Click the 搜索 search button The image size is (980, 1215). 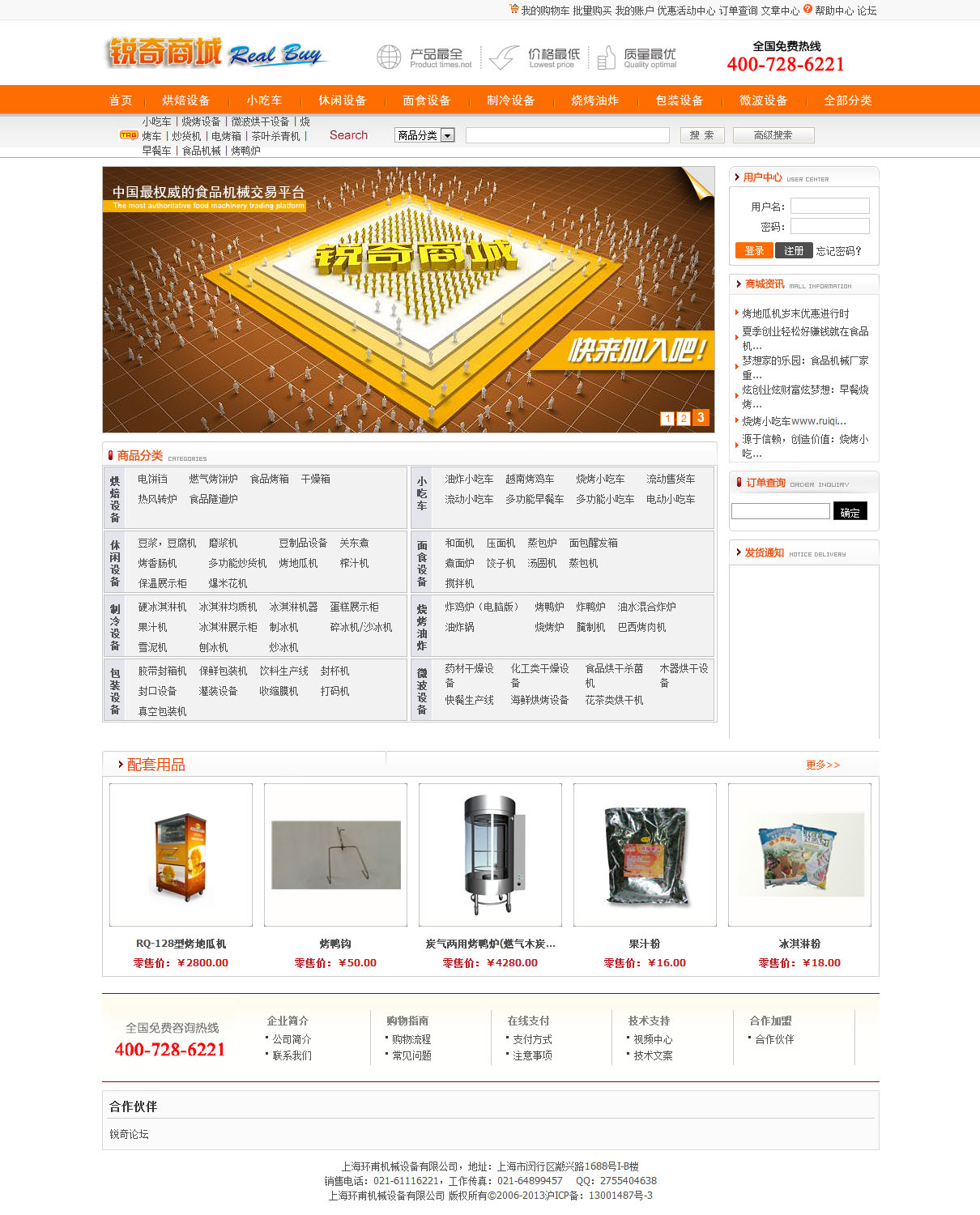click(702, 135)
